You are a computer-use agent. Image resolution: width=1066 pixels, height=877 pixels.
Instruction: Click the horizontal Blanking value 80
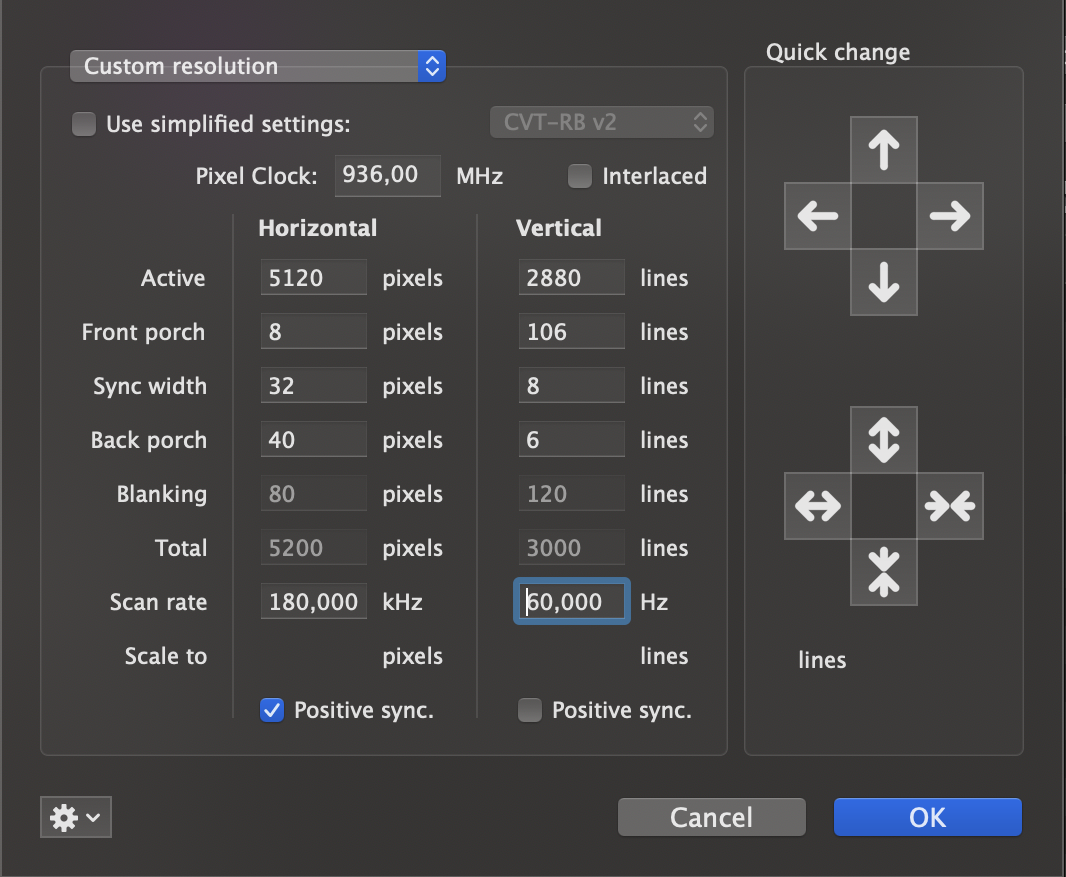click(x=314, y=494)
